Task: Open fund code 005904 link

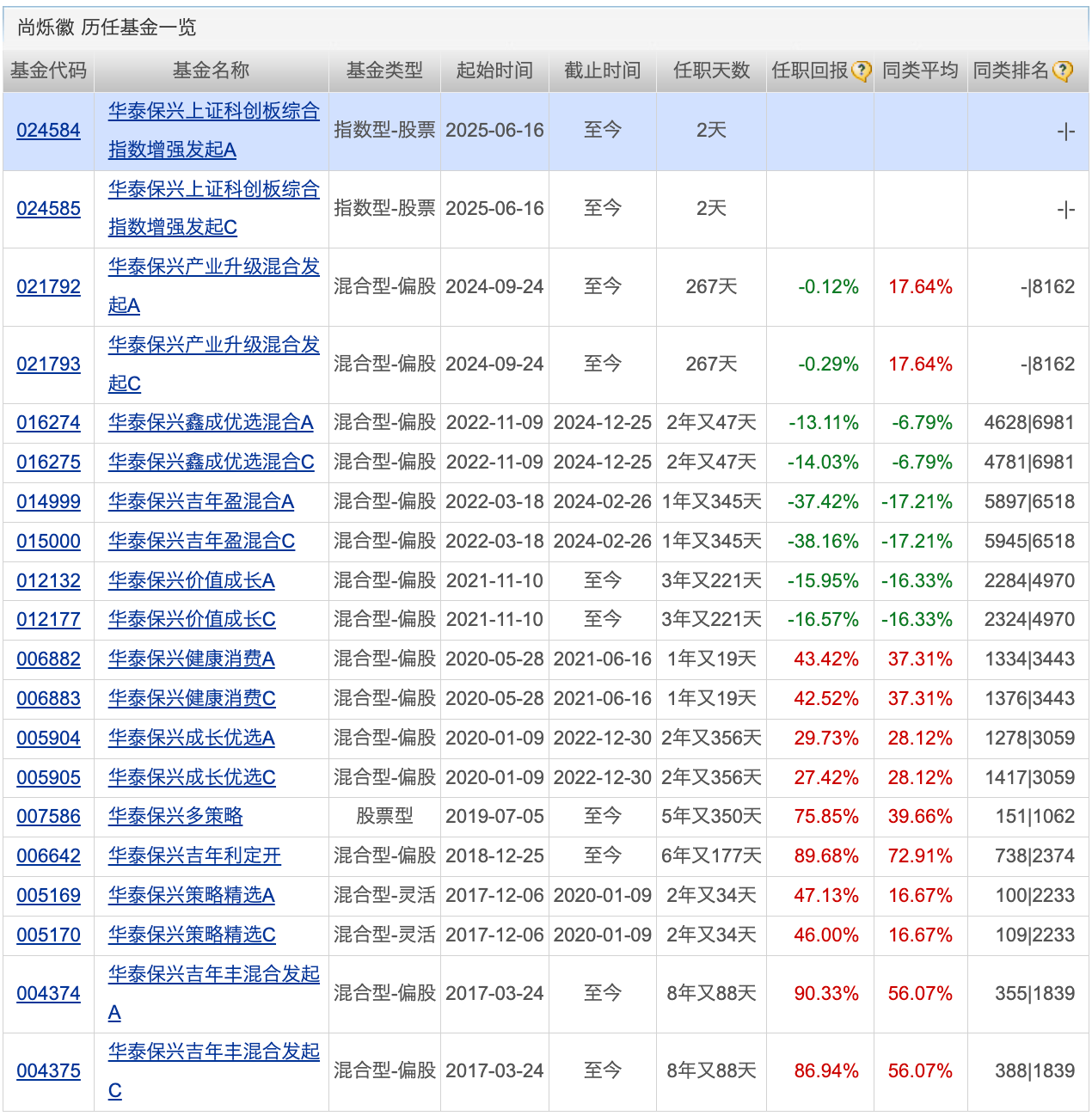Action: [x=48, y=739]
